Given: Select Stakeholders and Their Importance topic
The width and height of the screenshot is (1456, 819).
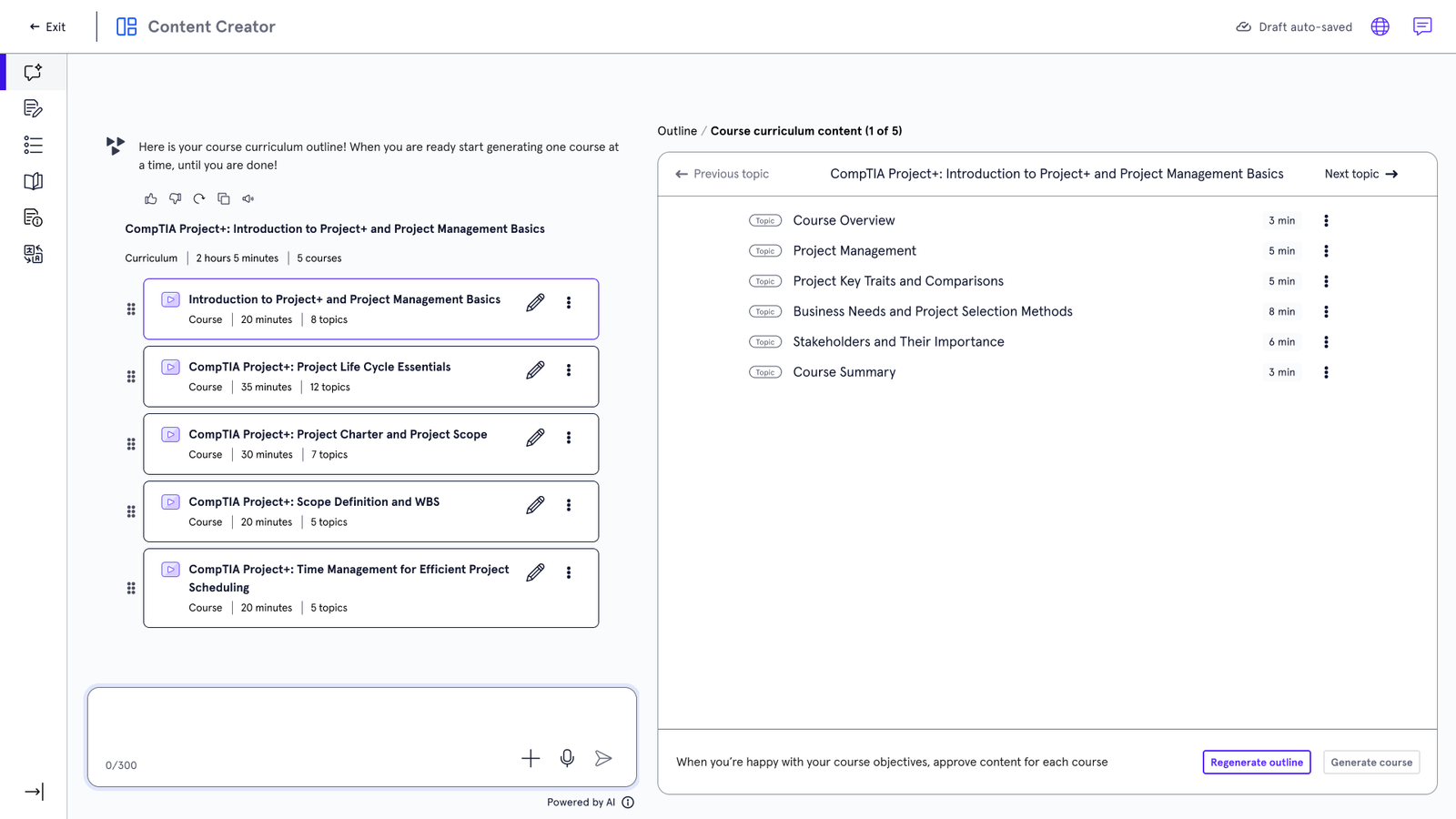Looking at the screenshot, I should point(1041,342).
